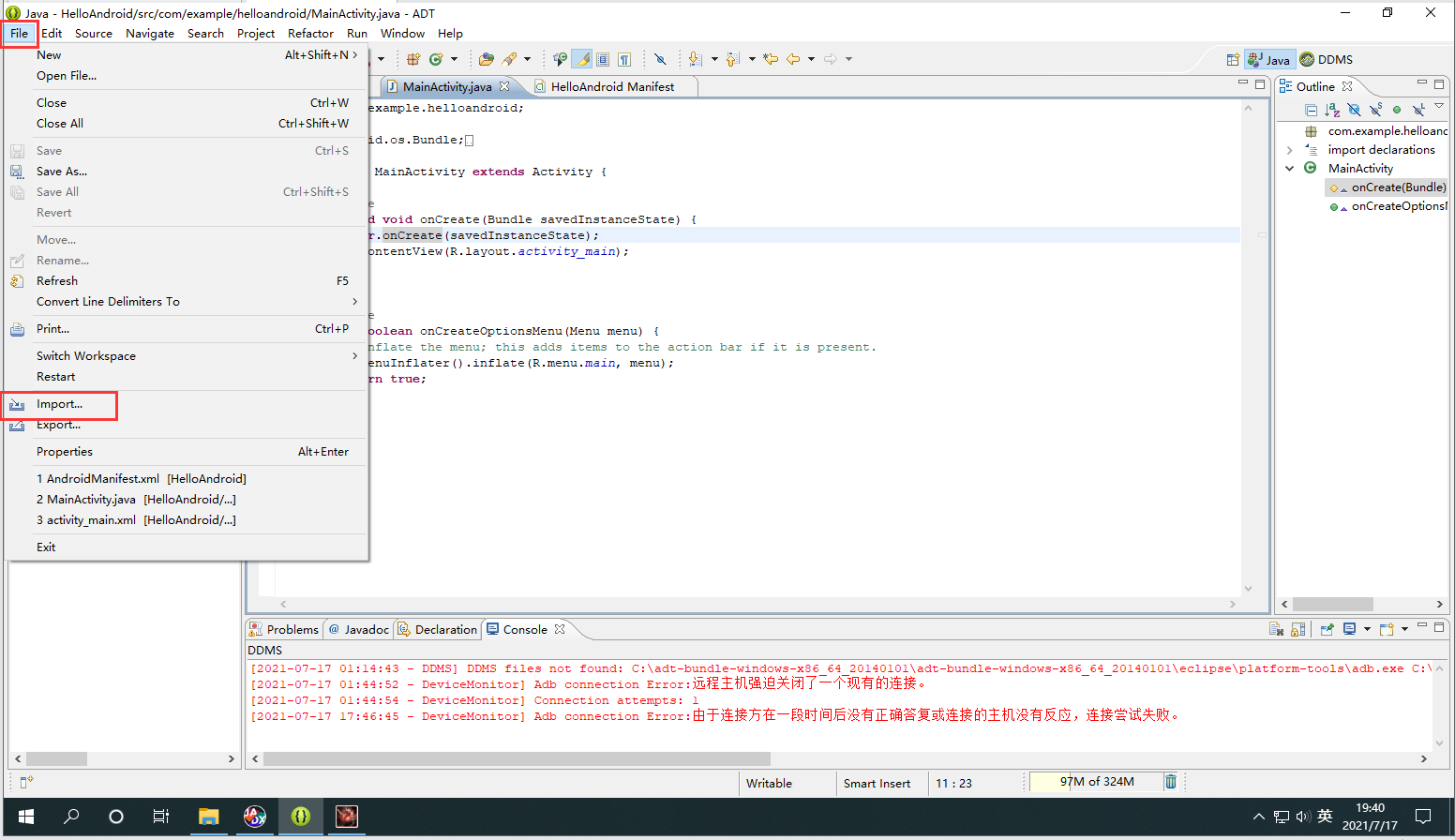Viewport: 1455px width, 840px height.
Task: Click the New Java Package toolbar icon
Action: point(413,59)
